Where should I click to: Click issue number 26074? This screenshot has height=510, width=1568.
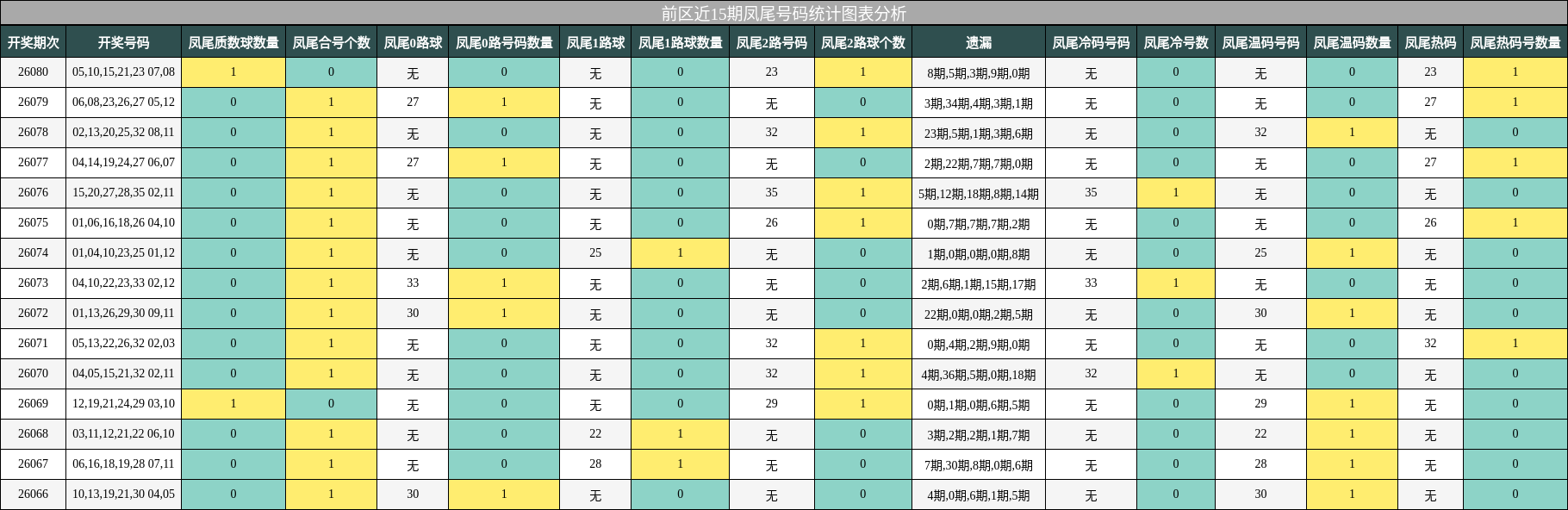coord(33,253)
